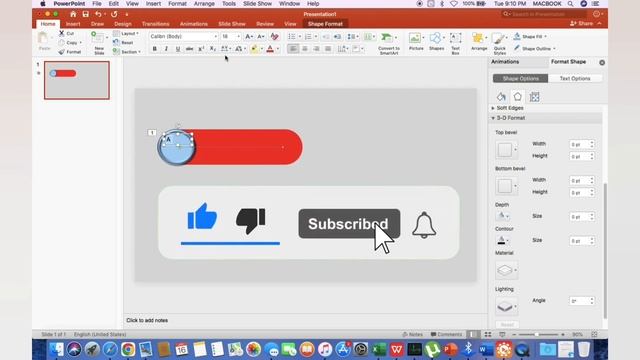Click the Convert to SmartArt icon
This screenshot has width=640, height=360.
click(386, 38)
